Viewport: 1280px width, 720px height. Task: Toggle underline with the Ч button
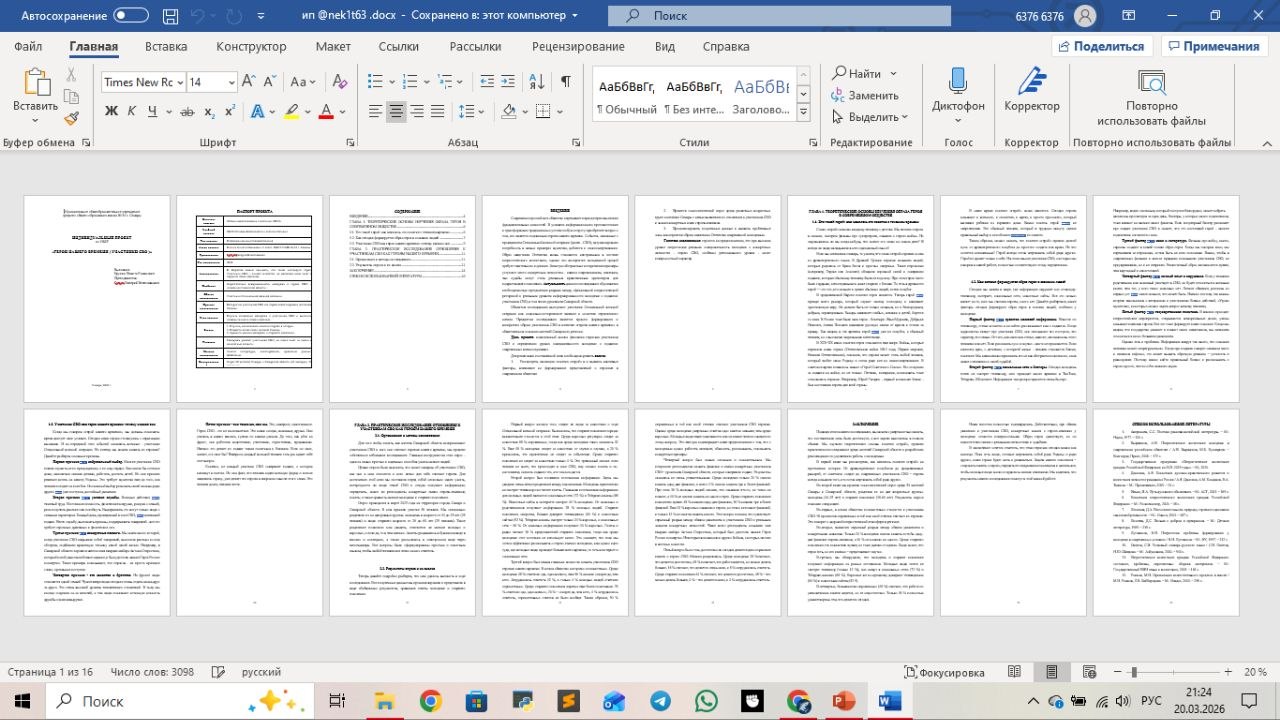pyautogui.click(x=153, y=110)
